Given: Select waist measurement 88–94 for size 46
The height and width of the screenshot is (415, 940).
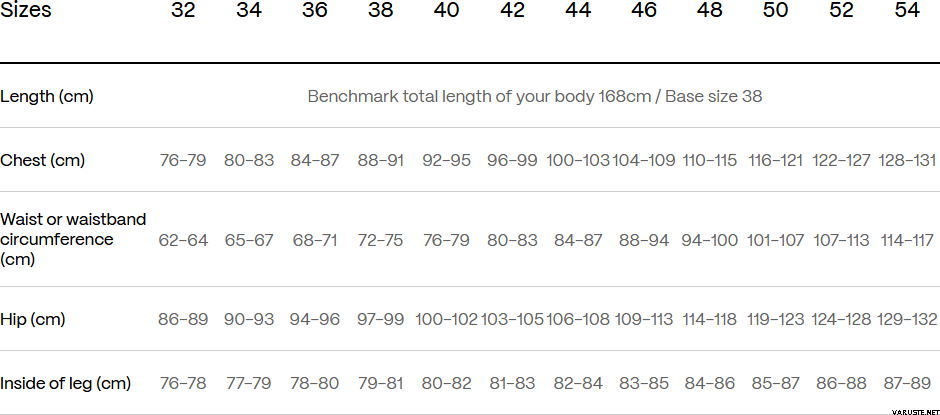Looking at the screenshot, I should 643,241.
